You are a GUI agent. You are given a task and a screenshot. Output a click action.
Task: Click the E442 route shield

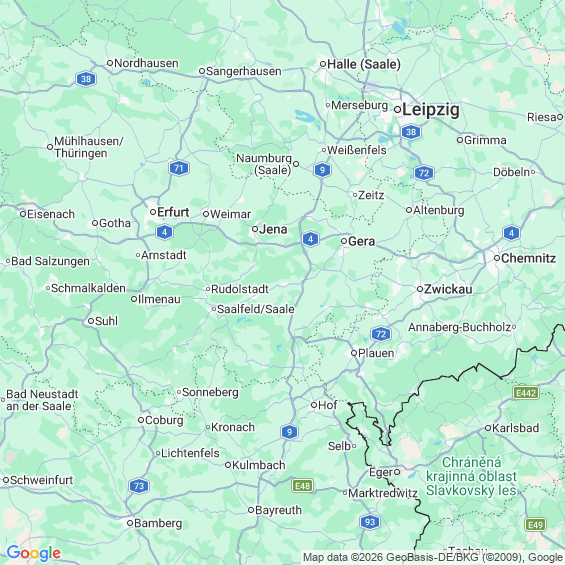pyautogui.click(x=526, y=393)
